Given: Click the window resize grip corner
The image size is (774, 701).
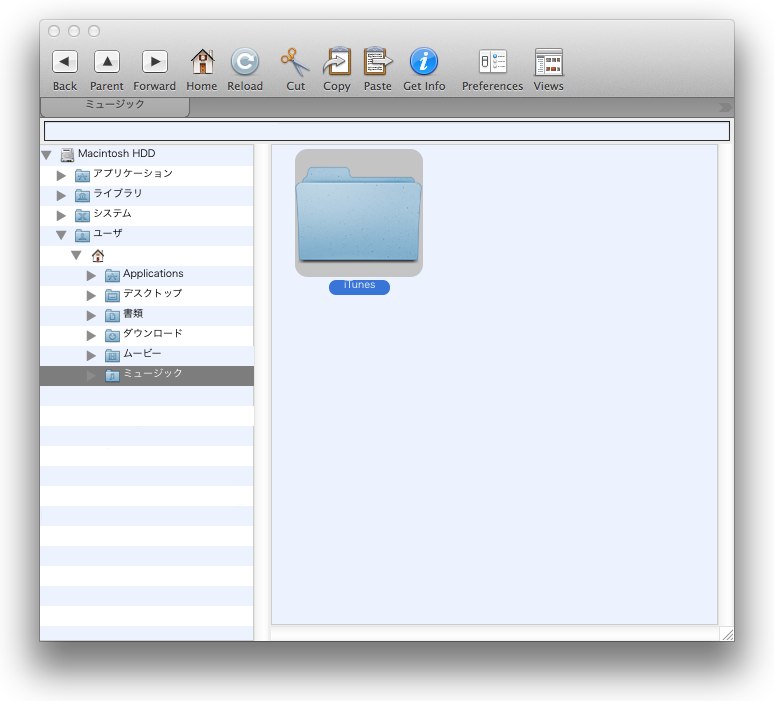Looking at the screenshot, I should click(x=727, y=634).
